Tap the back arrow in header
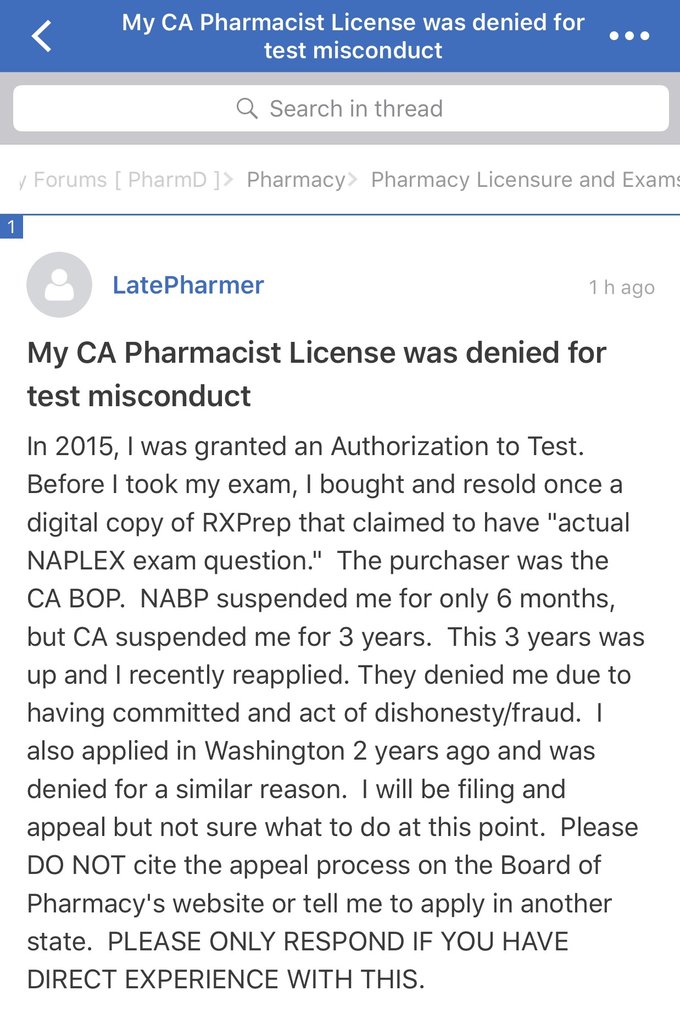Screen dimensions: 680x1024 pos(41,36)
